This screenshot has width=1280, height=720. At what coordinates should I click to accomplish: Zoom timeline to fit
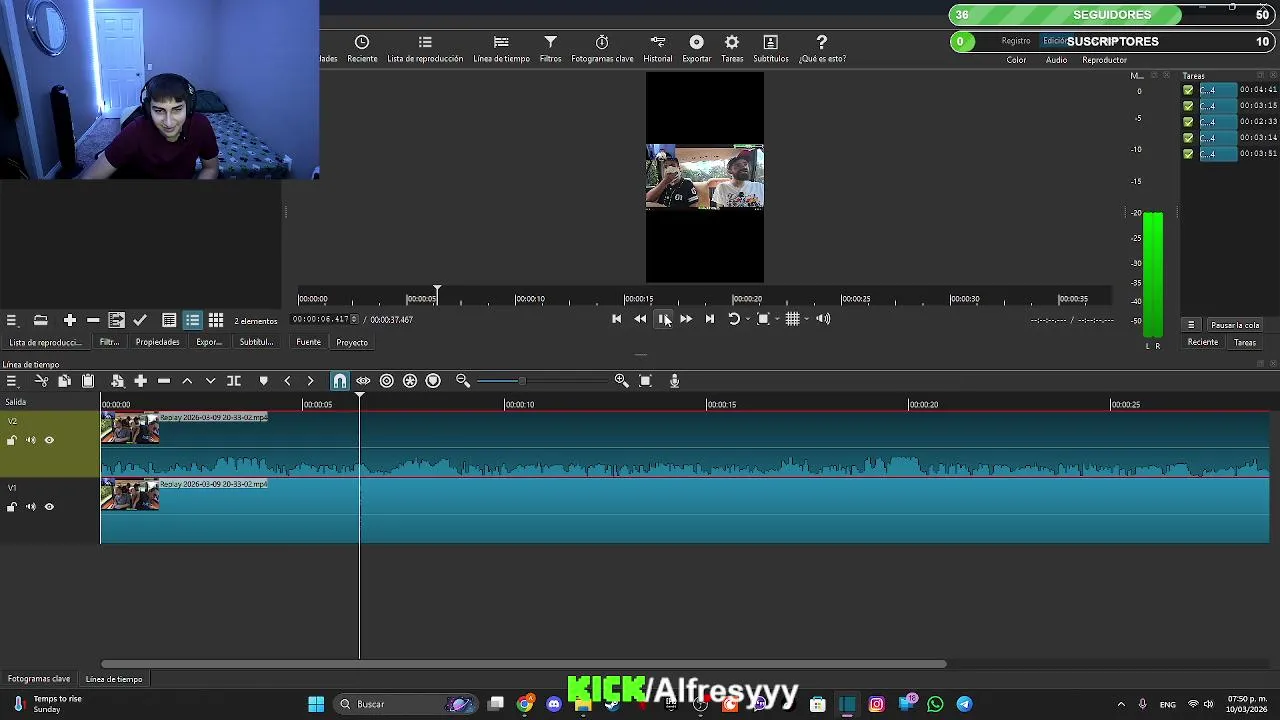[x=645, y=381]
